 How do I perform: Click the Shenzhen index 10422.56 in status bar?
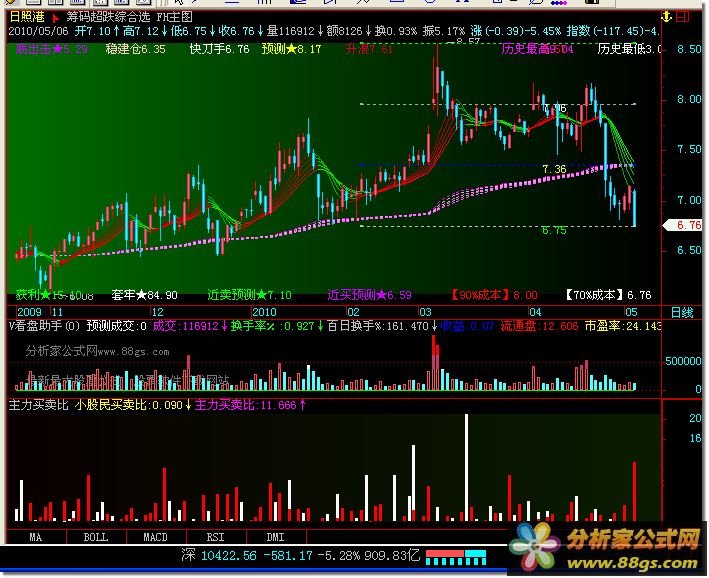(x=228, y=555)
